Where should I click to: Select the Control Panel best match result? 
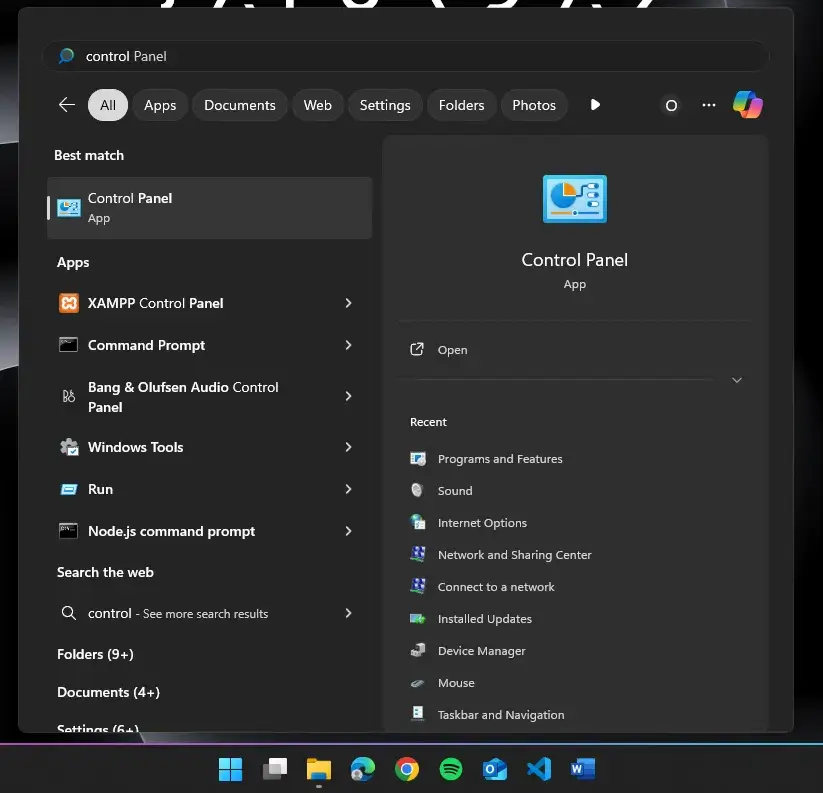point(210,208)
